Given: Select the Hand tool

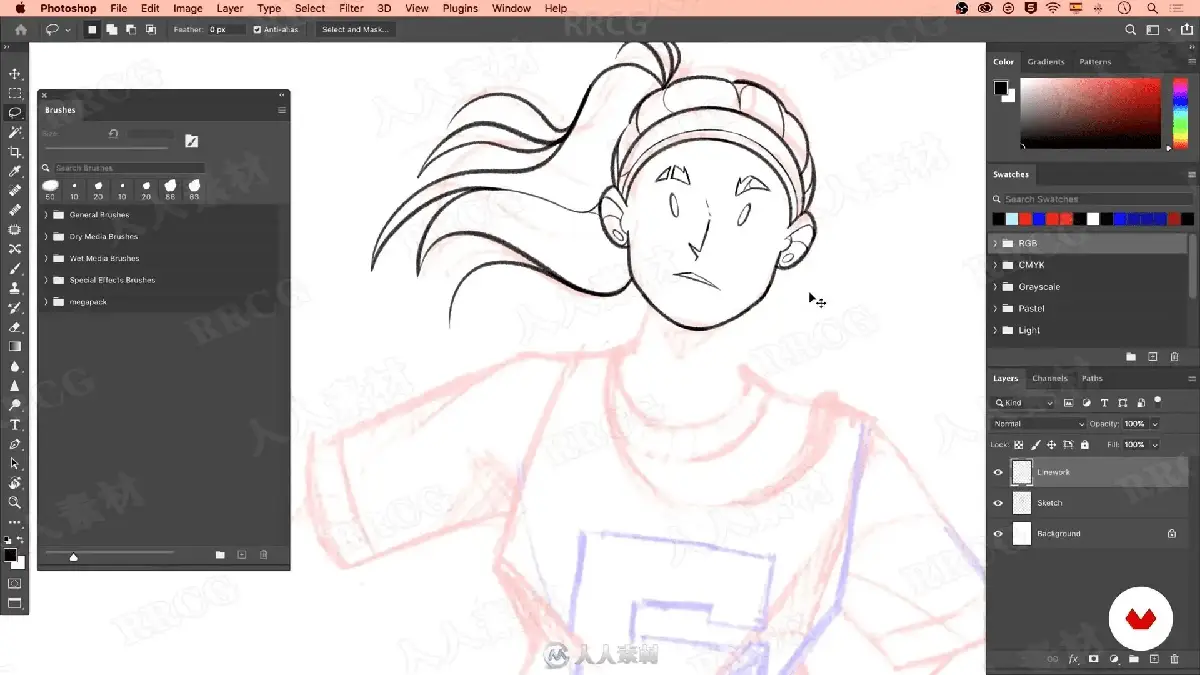Looking at the screenshot, I should tap(15, 483).
